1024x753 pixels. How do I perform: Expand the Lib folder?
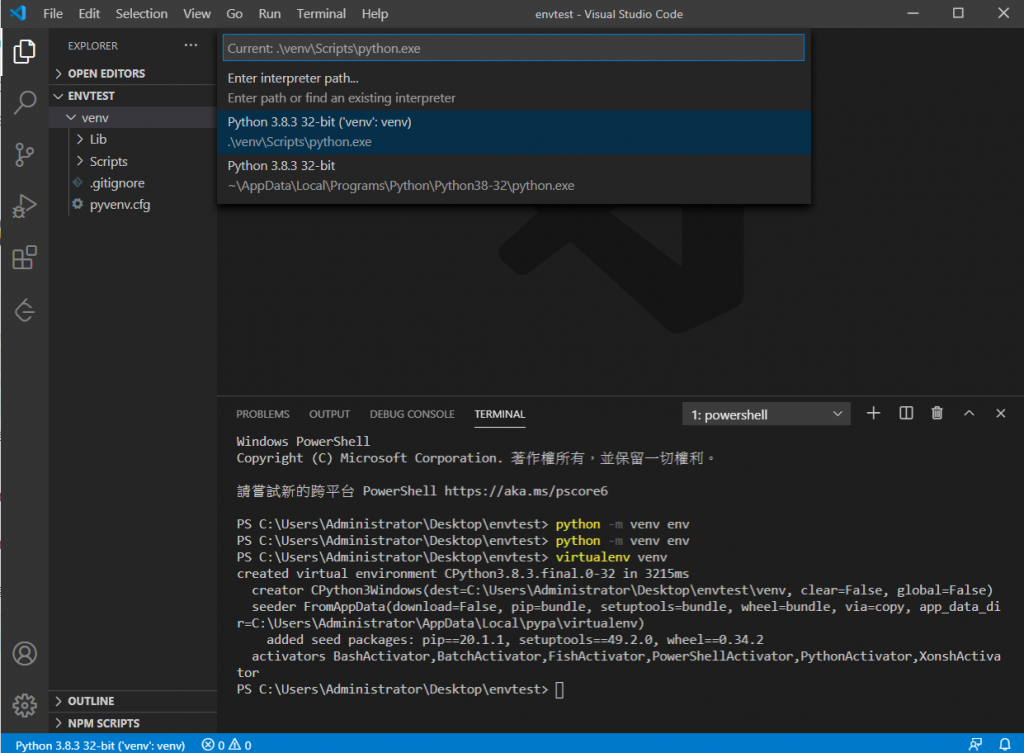coord(133,139)
